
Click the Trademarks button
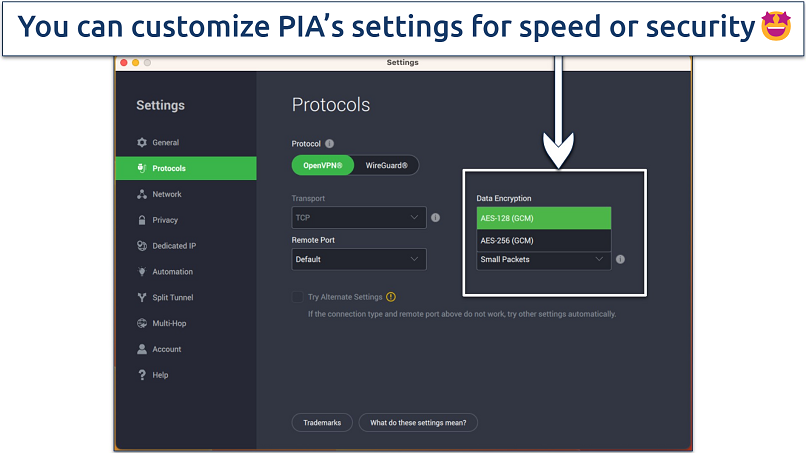[x=322, y=423]
